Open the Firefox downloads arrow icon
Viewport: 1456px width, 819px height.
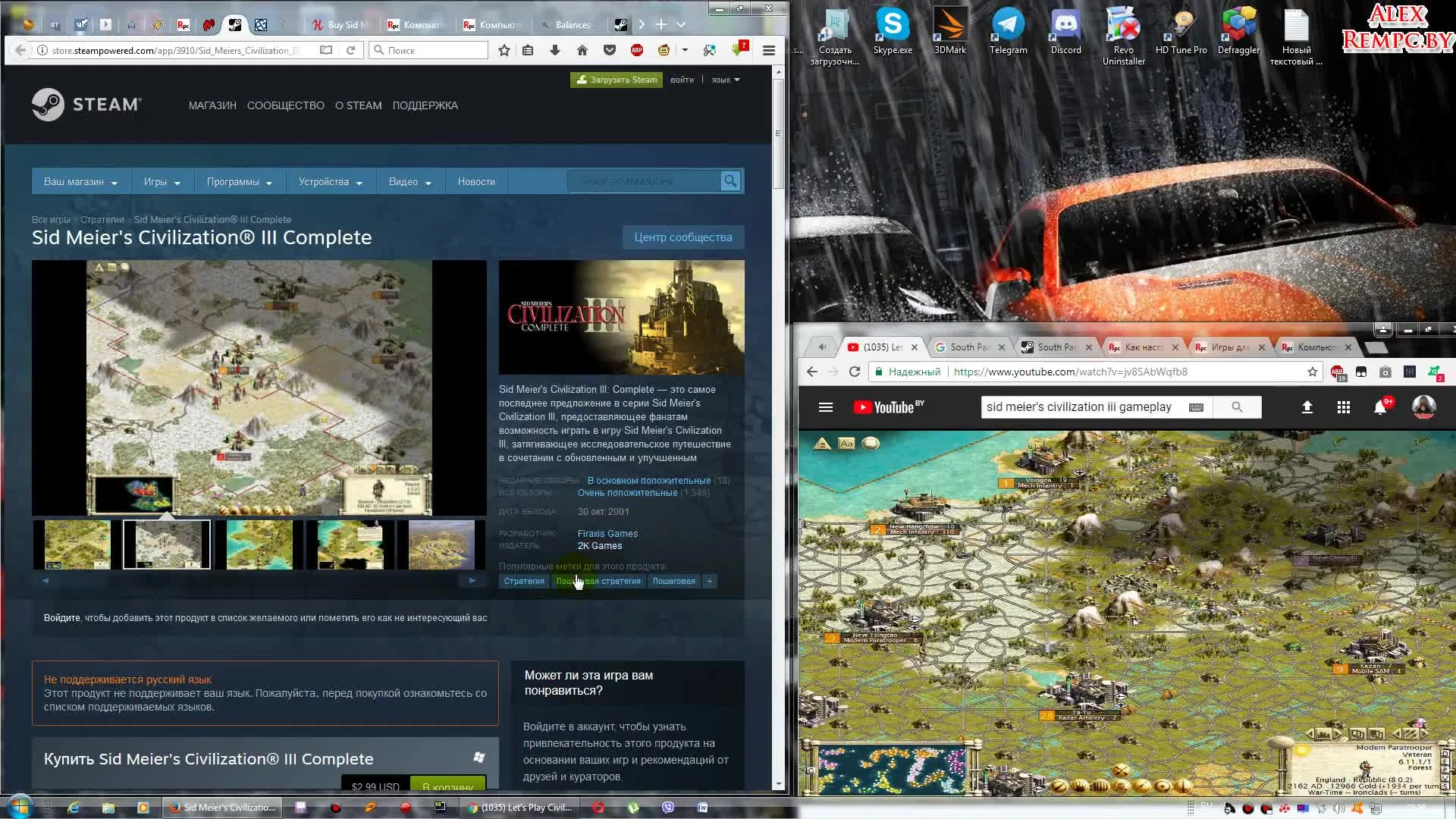(555, 50)
